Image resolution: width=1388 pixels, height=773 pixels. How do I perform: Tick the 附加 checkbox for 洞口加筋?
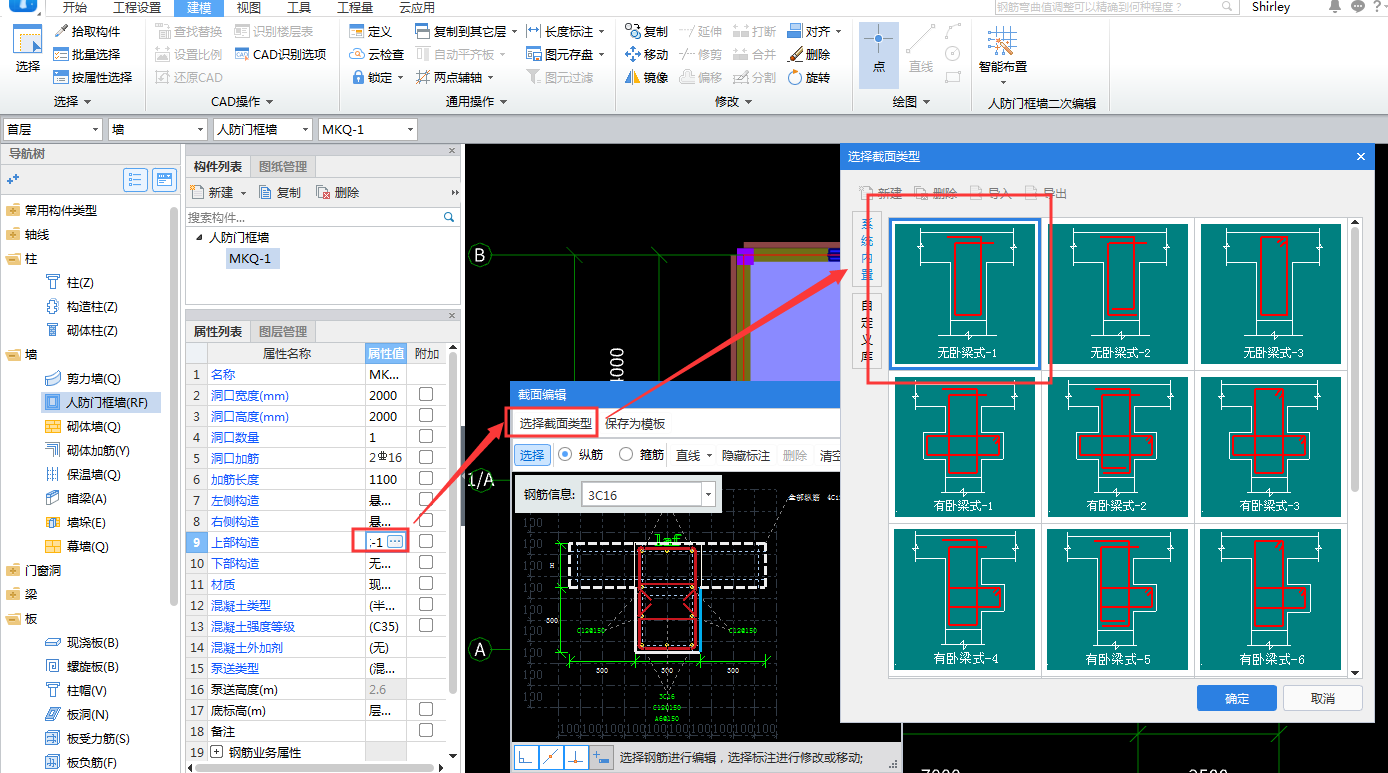click(x=426, y=457)
